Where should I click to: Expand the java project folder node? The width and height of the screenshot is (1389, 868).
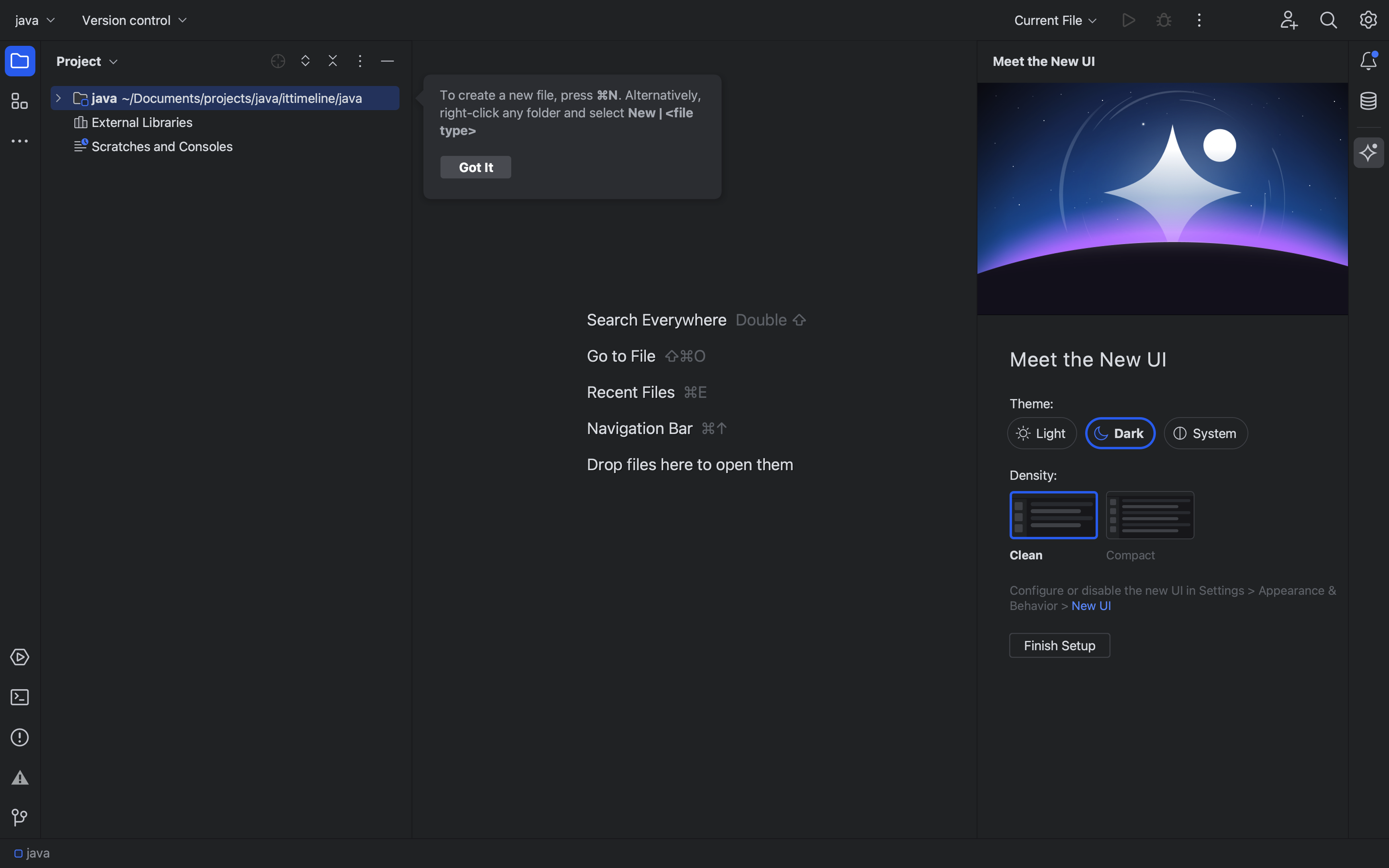click(59, 98)
